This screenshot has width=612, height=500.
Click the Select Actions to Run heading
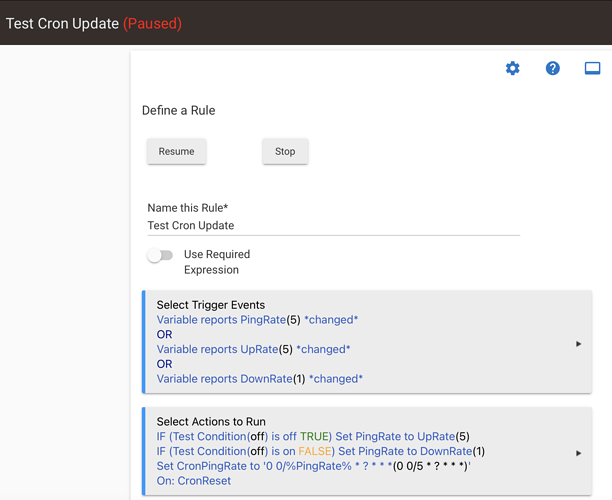(211, 422)
